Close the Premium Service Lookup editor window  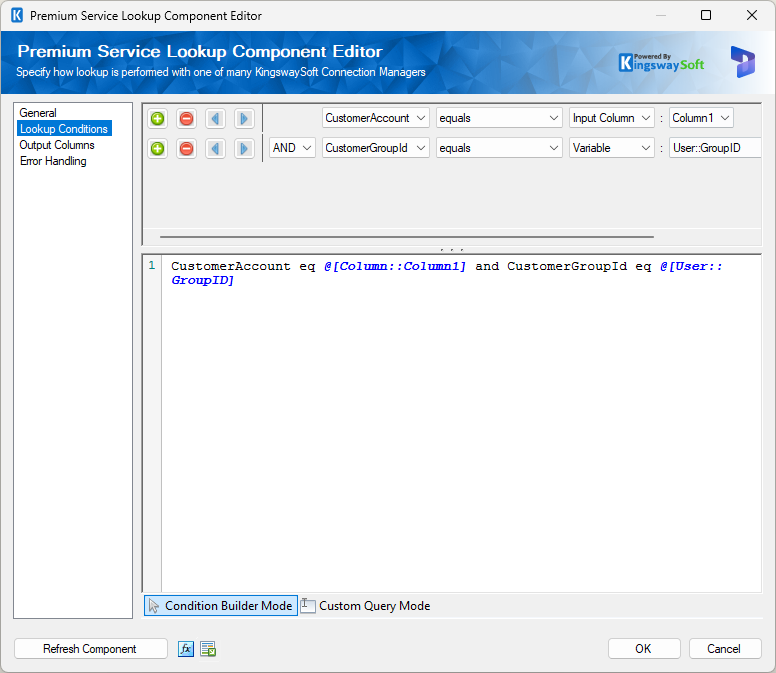tap(752, 15)
